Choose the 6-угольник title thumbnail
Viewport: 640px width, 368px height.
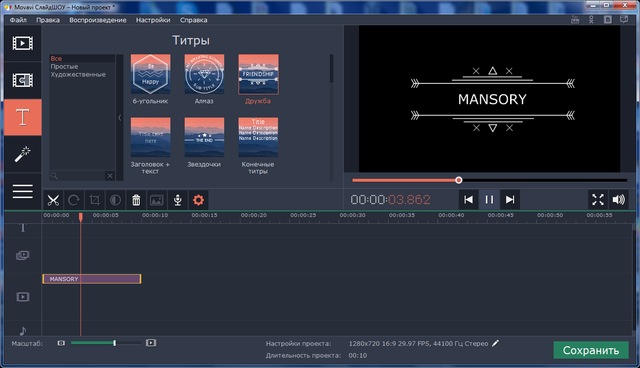coord(151,74)
